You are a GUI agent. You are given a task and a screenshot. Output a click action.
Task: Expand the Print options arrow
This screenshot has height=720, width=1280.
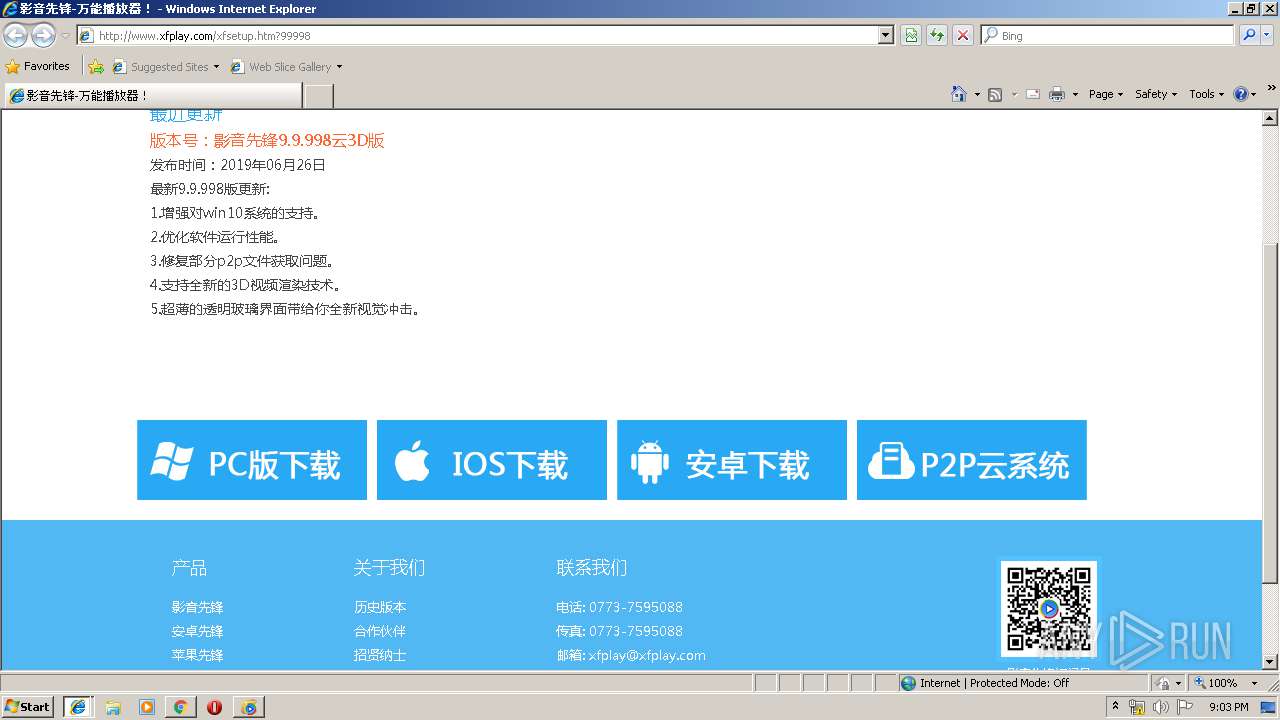coord(1075,94)
